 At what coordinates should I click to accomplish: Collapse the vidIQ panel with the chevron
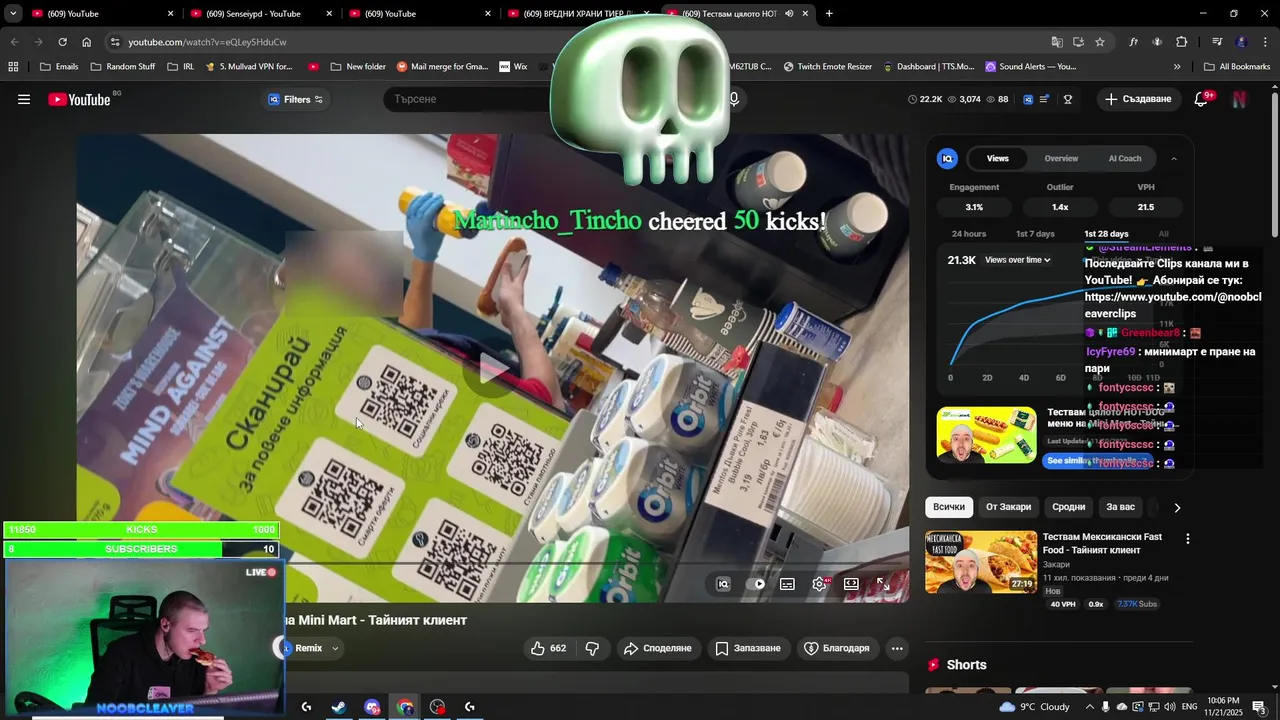click(x=1174, y=158)
